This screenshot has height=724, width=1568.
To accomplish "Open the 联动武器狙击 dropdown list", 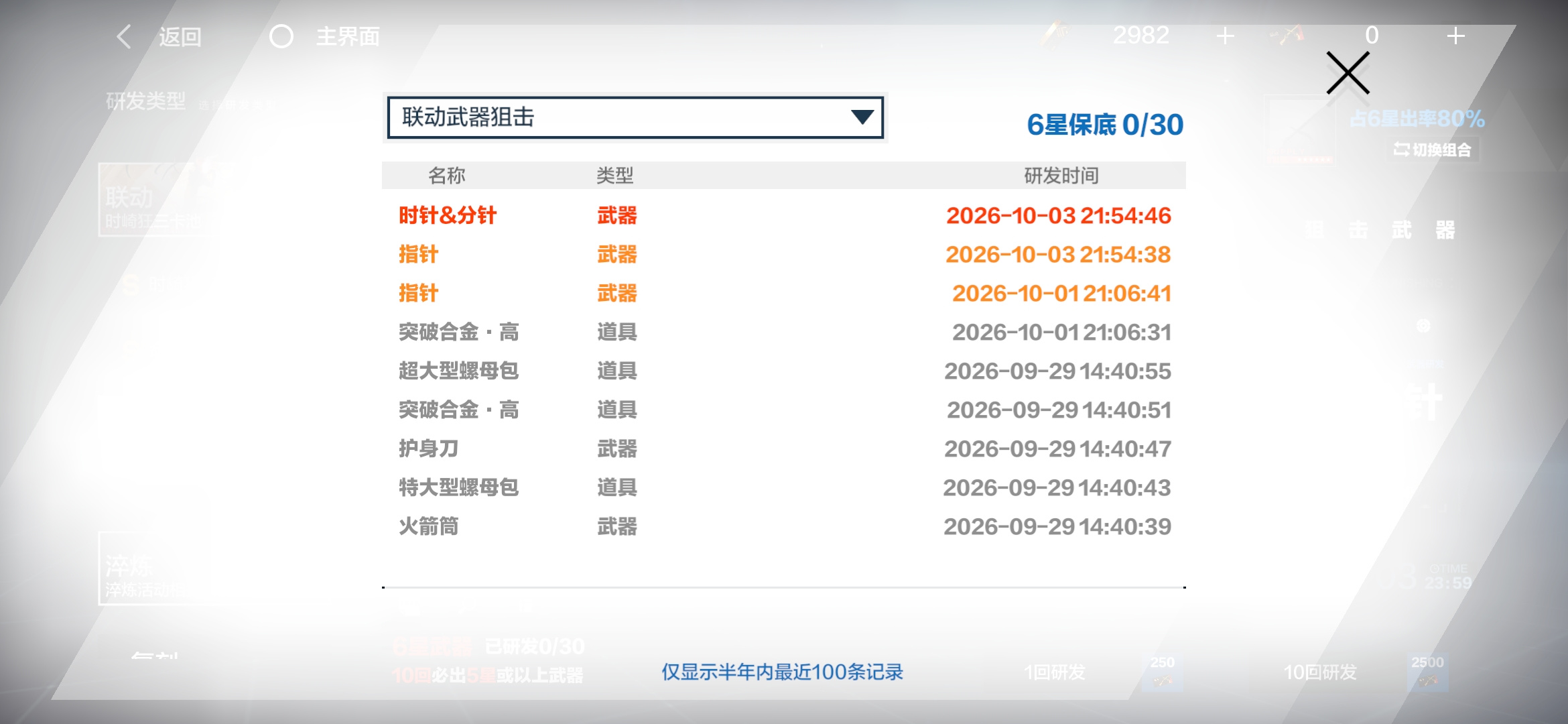I will [x=635, y=117].
